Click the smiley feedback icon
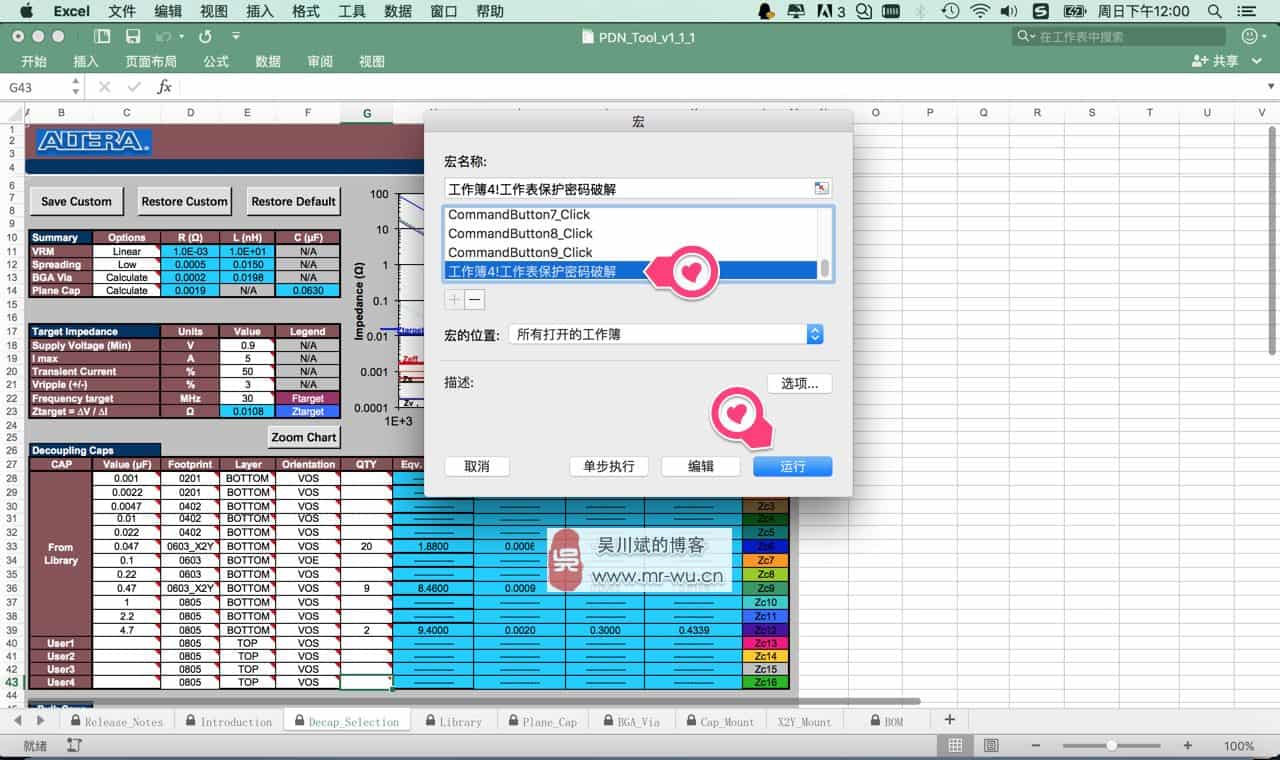The width and height of the screenshot is (1280, 760). coord(1249,36)
